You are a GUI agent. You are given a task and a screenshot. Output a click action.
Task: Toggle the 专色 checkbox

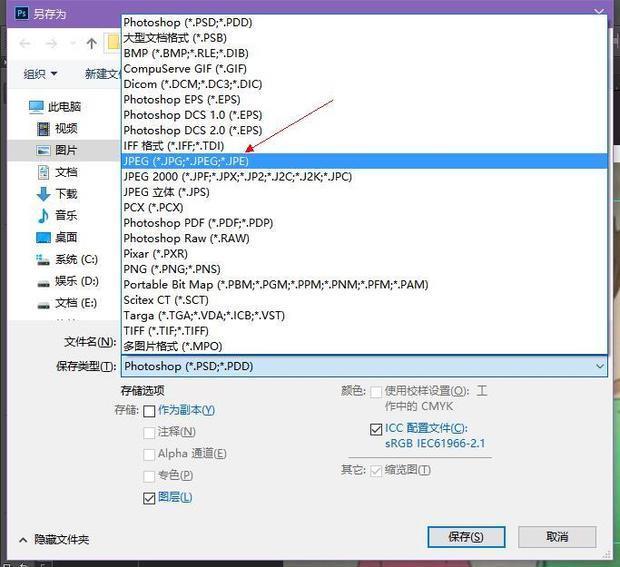click(x=149, y=476)
